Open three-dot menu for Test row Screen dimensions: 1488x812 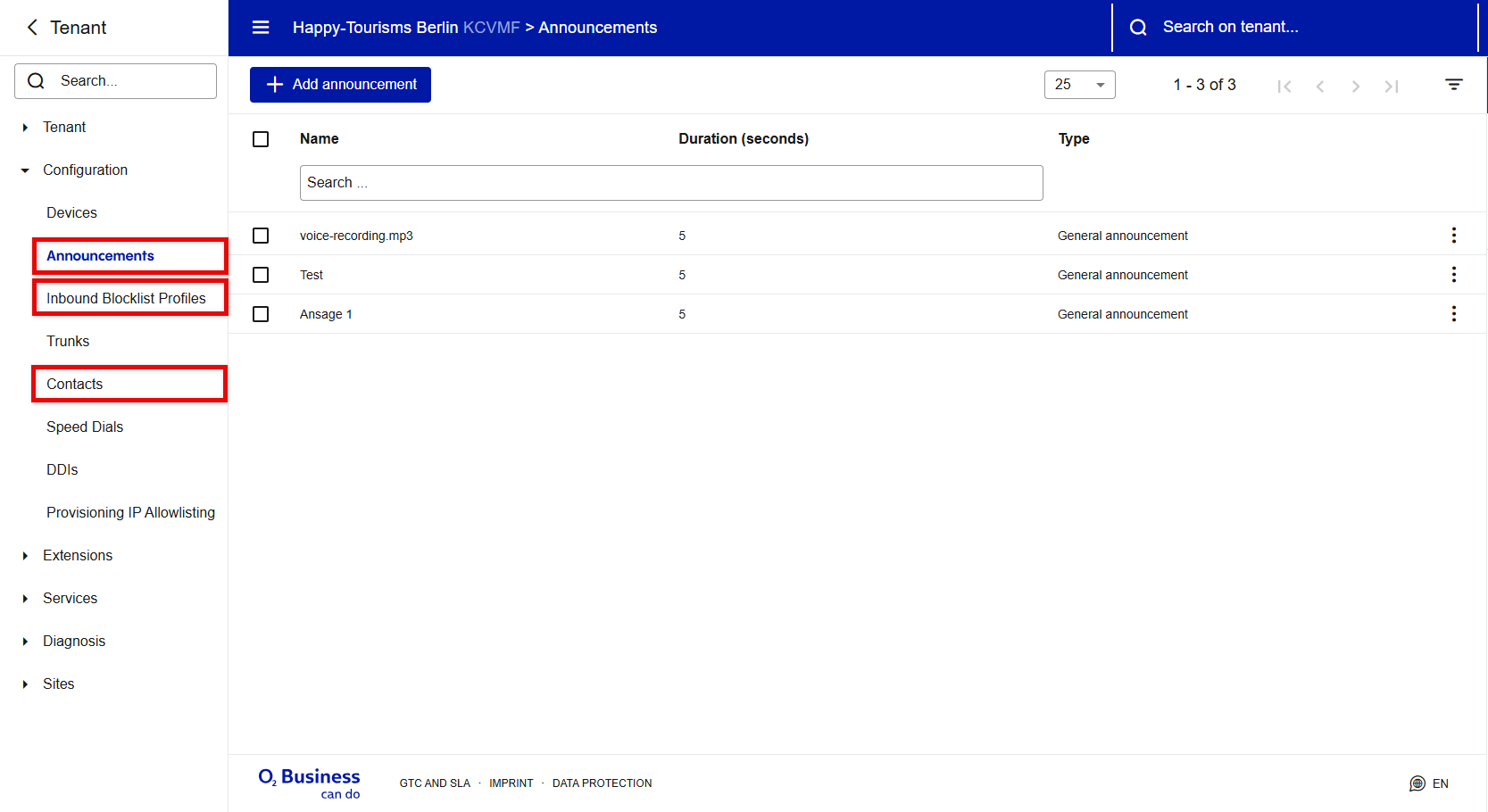pyautogui.click(x=1453, y=275)
